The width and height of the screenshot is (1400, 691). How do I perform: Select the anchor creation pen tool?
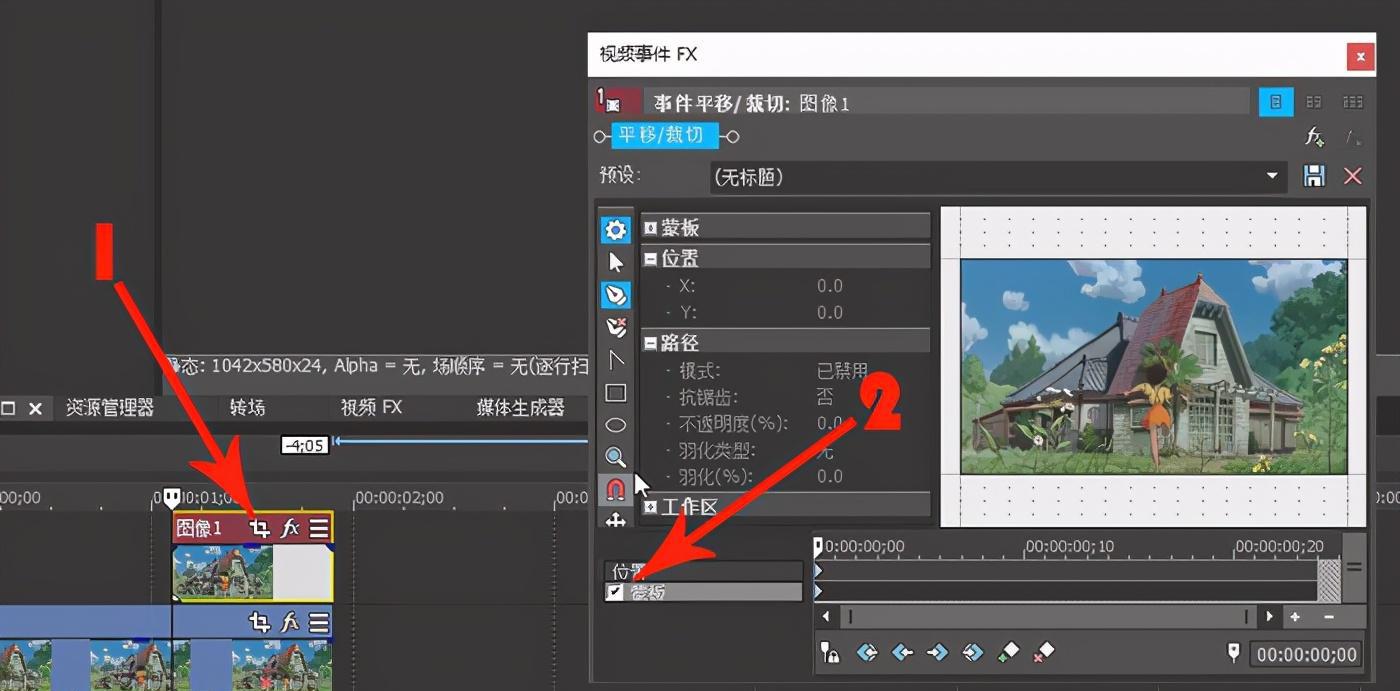[615, 294]
